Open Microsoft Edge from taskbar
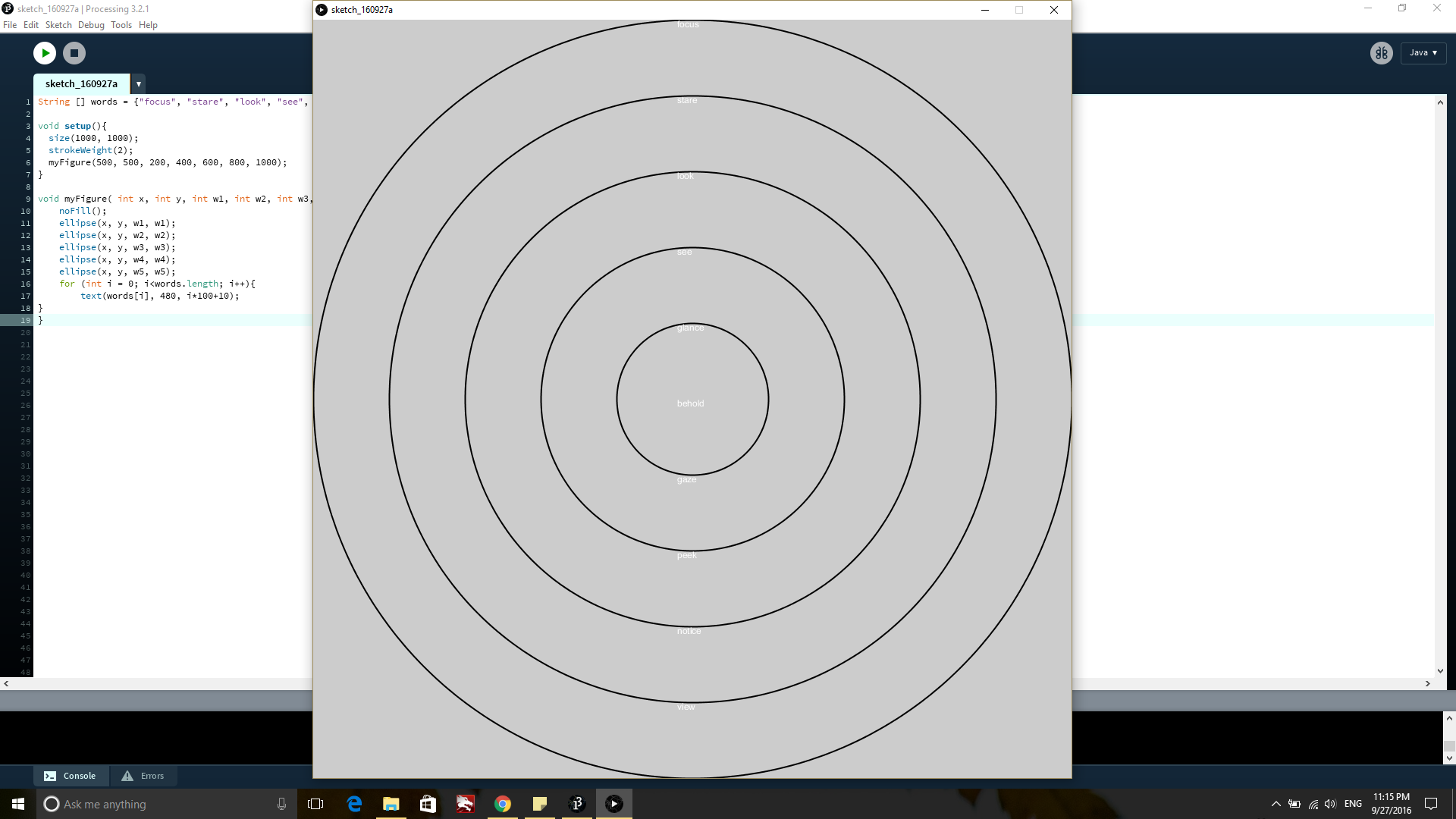This screenshot has height=819, width=1456. click(x=354, y=804)
